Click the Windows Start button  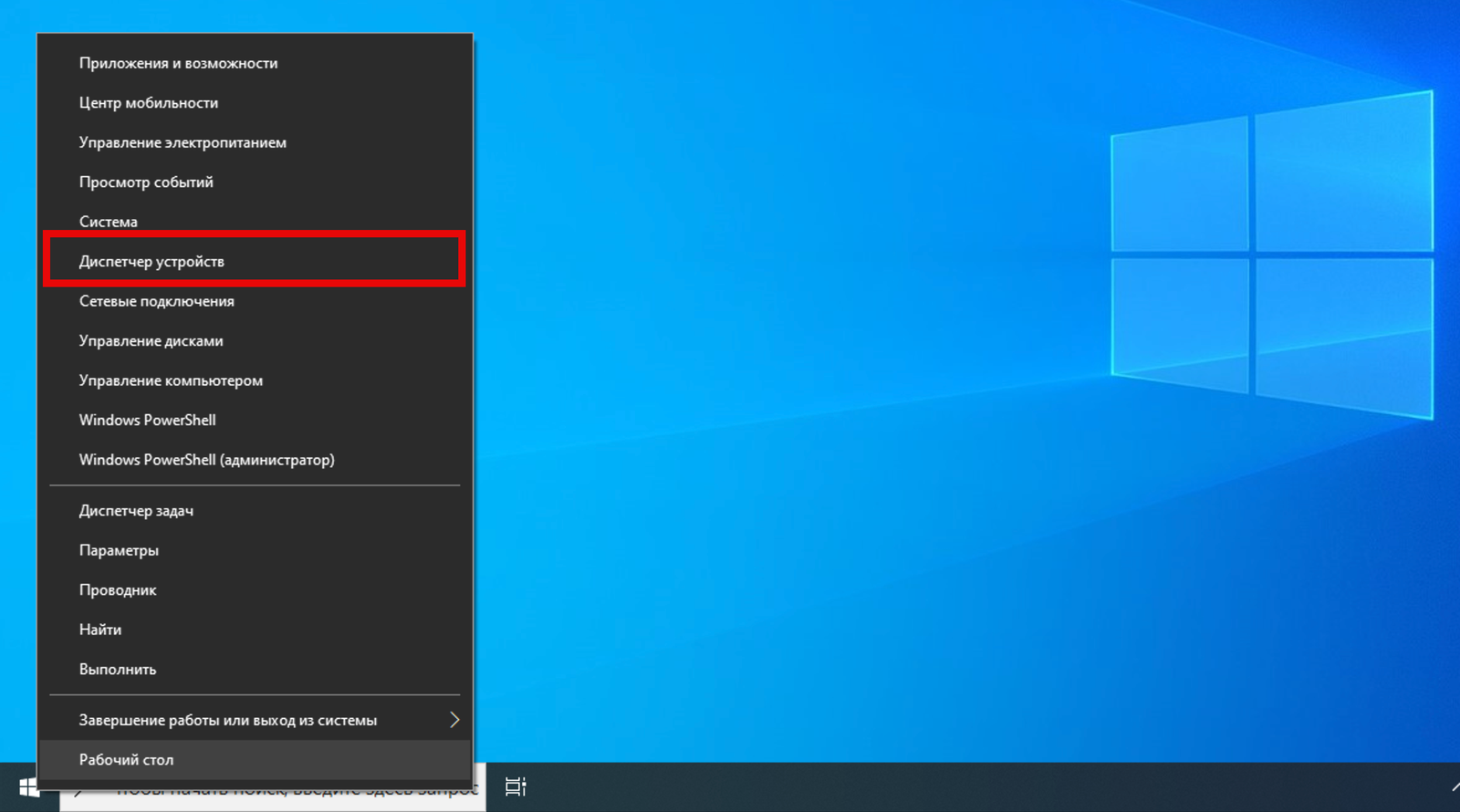click(x=29, y=787)
